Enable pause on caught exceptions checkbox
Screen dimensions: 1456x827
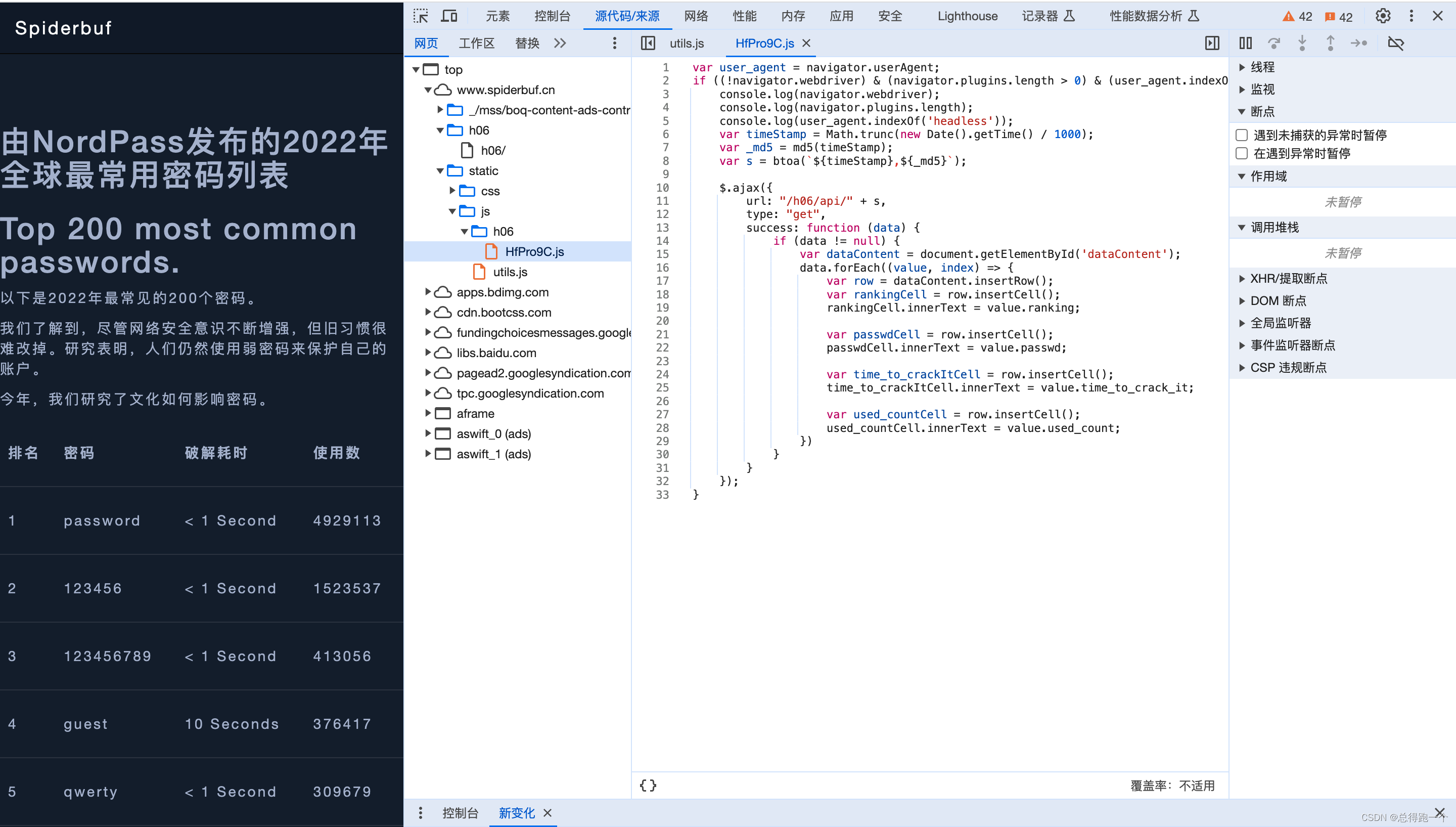(1242, 153)
